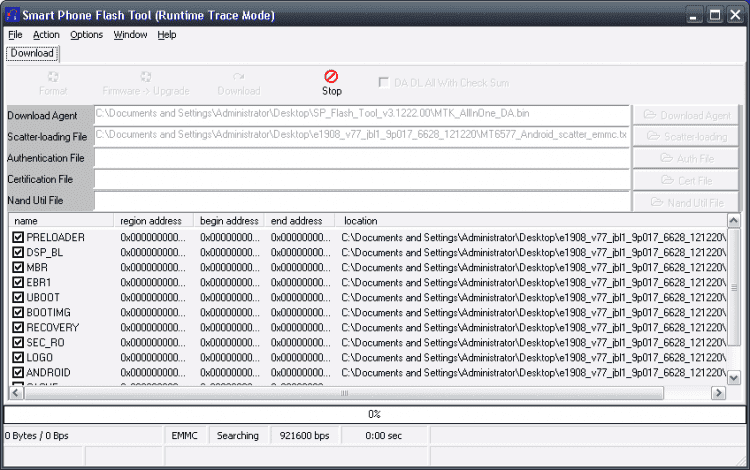This screenshot has width=750, height=470.
Task: Click the Format toolbar icon
Action: [53, 77]
